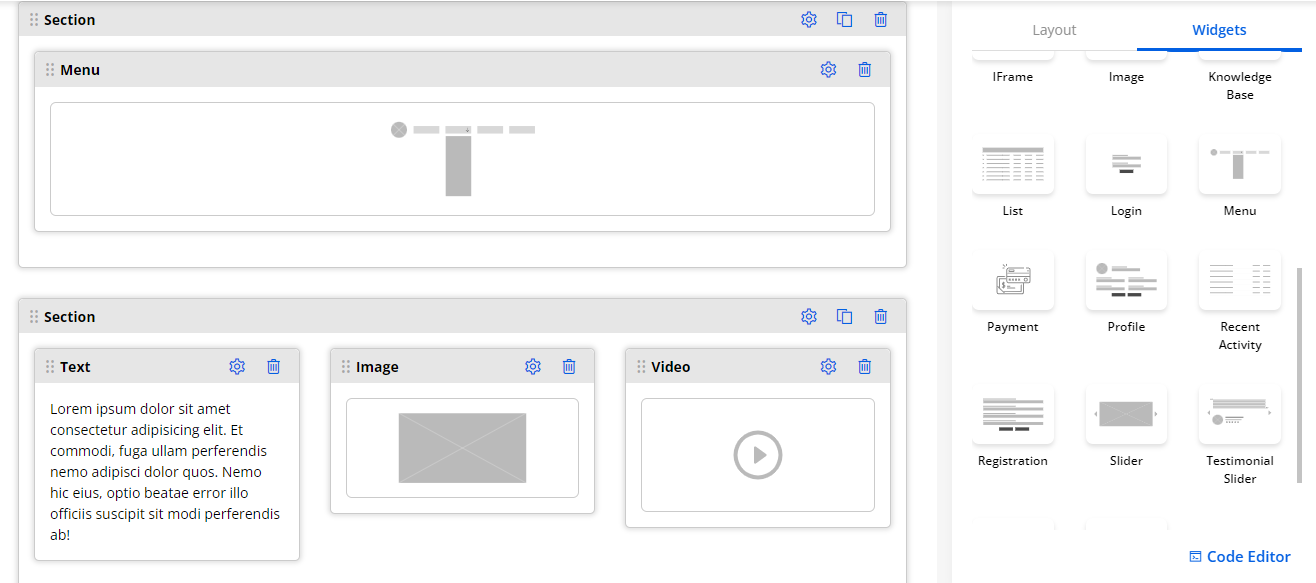Image resolution: width=1316 pixels, height=583 pixels.
Task: Select the Widgets tab
Action: point(1219,30)
